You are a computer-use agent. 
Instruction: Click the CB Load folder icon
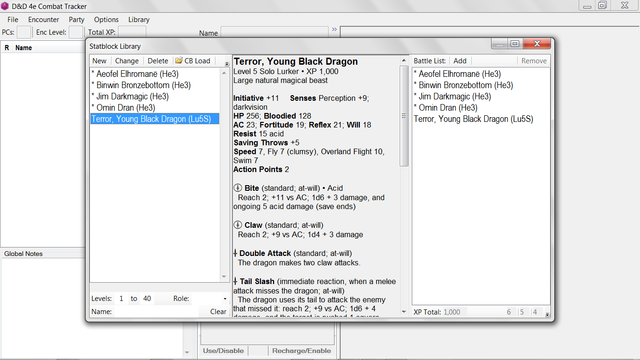179,60
